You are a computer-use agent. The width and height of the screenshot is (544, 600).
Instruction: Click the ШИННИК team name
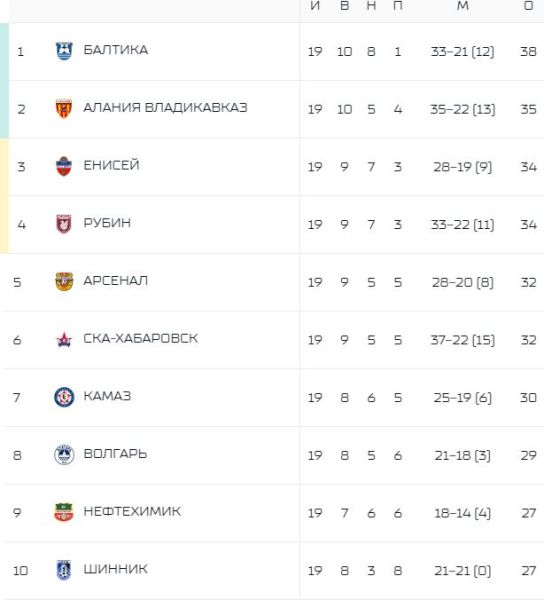coord(116,569)
